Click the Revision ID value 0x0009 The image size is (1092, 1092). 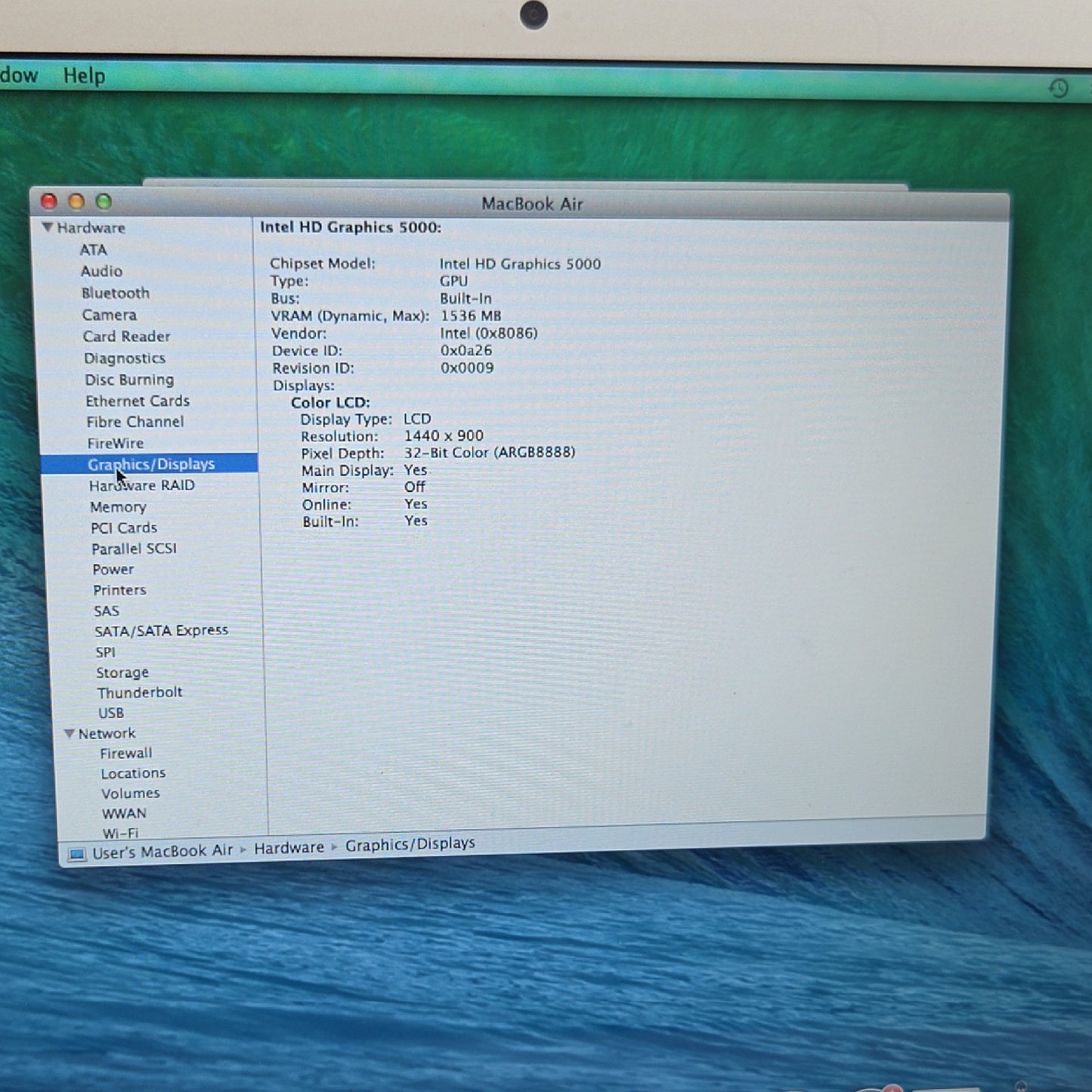pyautogui.click(x=467, y=368)
